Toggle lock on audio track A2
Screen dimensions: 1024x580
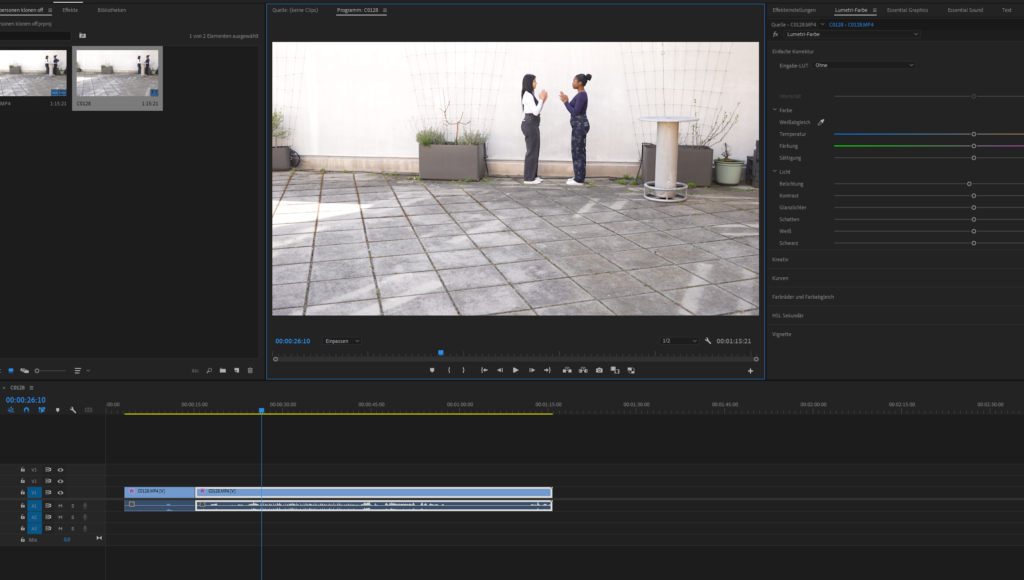tap(22, 517)
